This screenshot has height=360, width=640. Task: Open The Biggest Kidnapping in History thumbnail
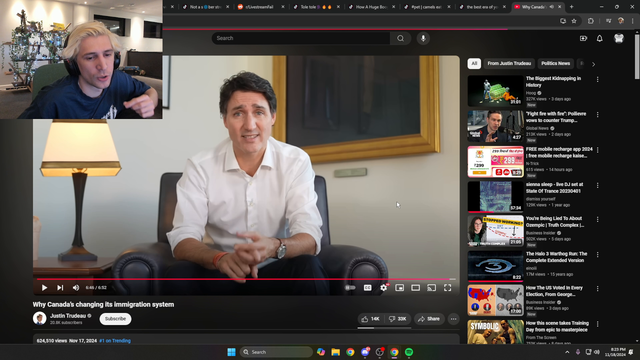pyautogui.click(x=496, y=91)
